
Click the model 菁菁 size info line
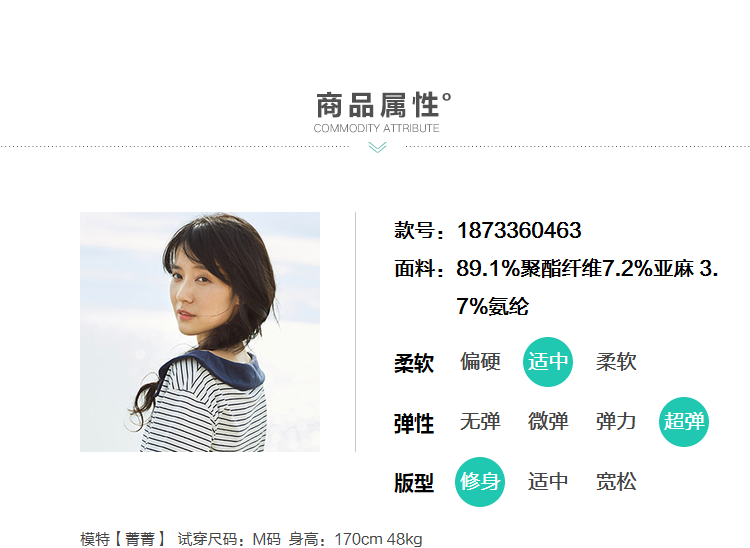(252, 539)
